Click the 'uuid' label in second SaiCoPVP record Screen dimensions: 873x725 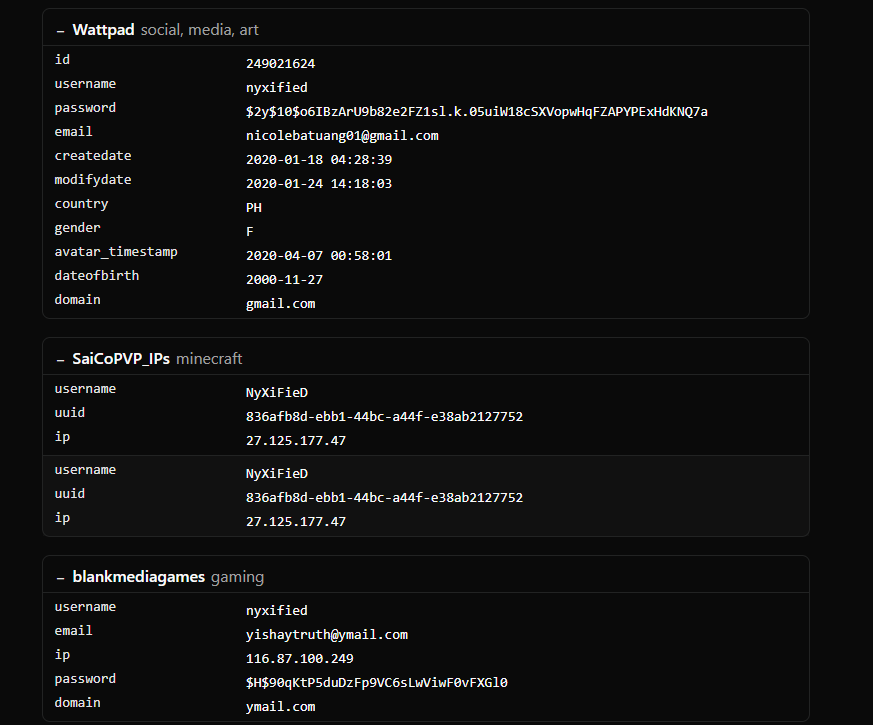pyautogui.click(x=70, y=494)
